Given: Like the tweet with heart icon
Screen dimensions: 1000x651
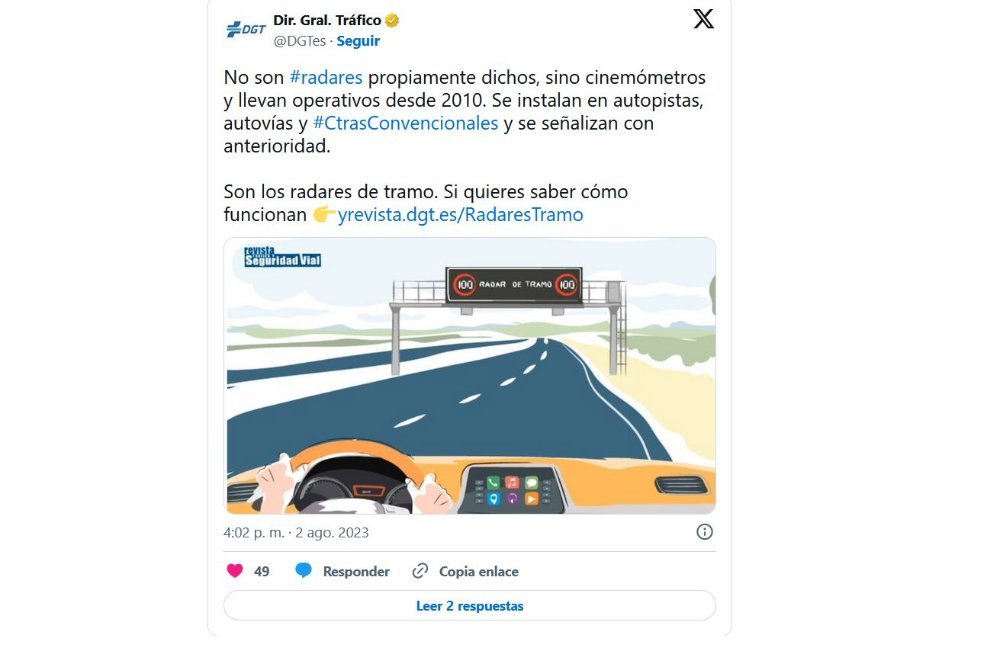Looking at the screenshot, I should (x=235, y=571).
